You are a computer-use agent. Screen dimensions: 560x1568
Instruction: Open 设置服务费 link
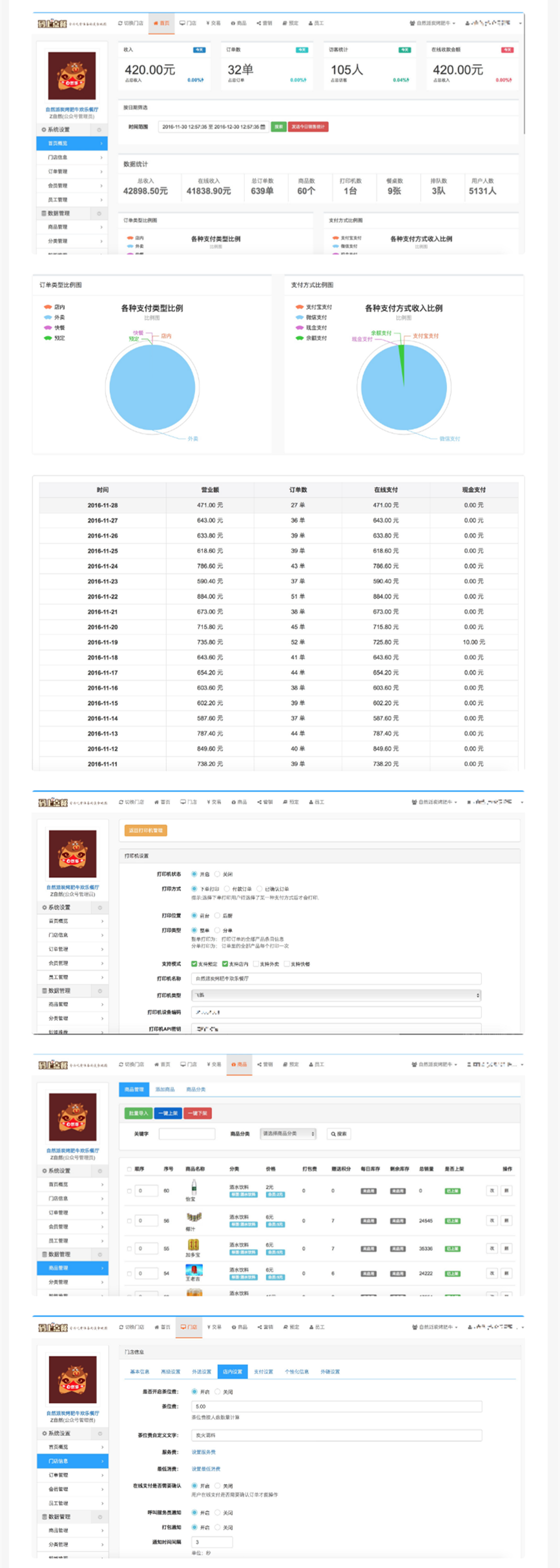(x=204, y=1452)
